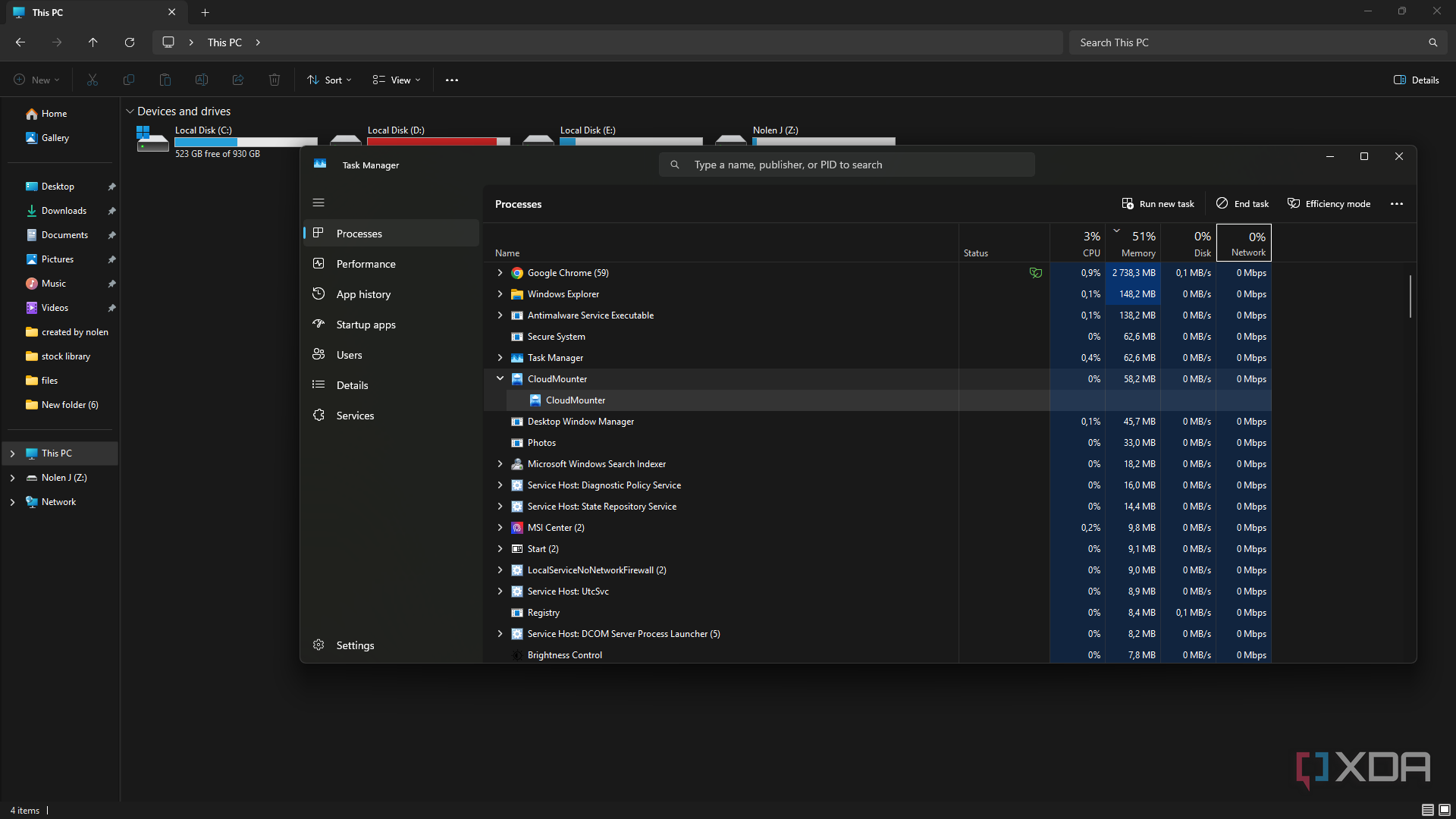Click the Delete icon in Explorer toolbar
1456x819 pixels.
(x=274, y=80)
